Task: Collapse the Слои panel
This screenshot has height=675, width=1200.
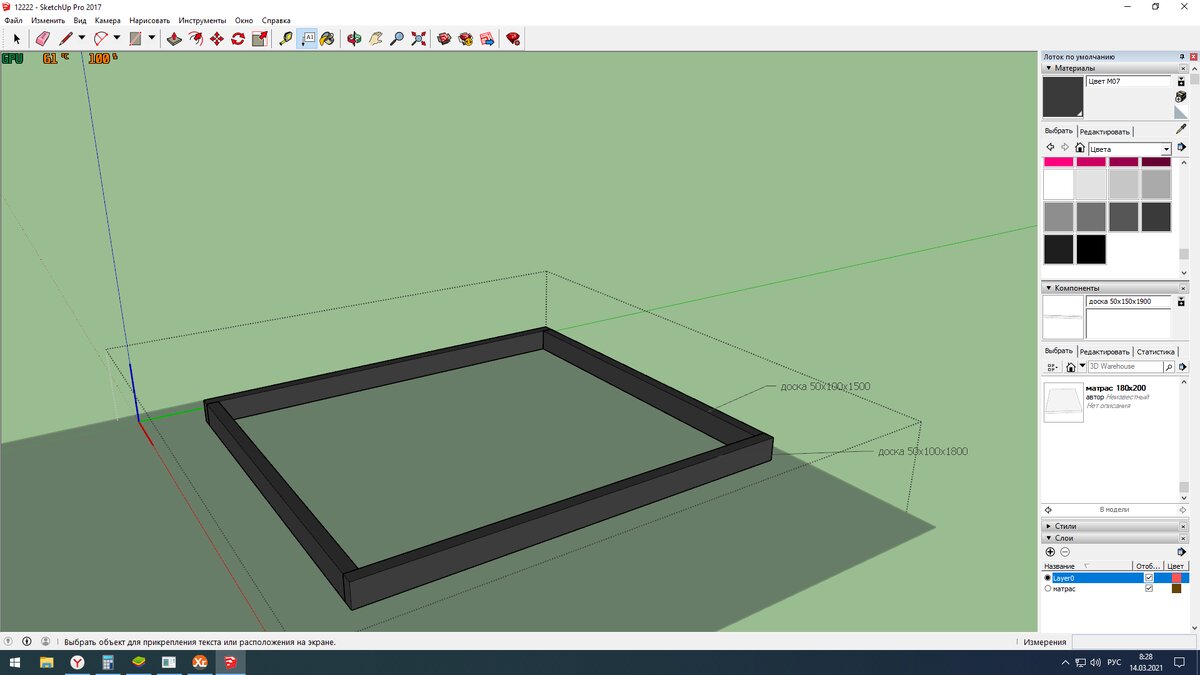Action: click(1048, 538)
